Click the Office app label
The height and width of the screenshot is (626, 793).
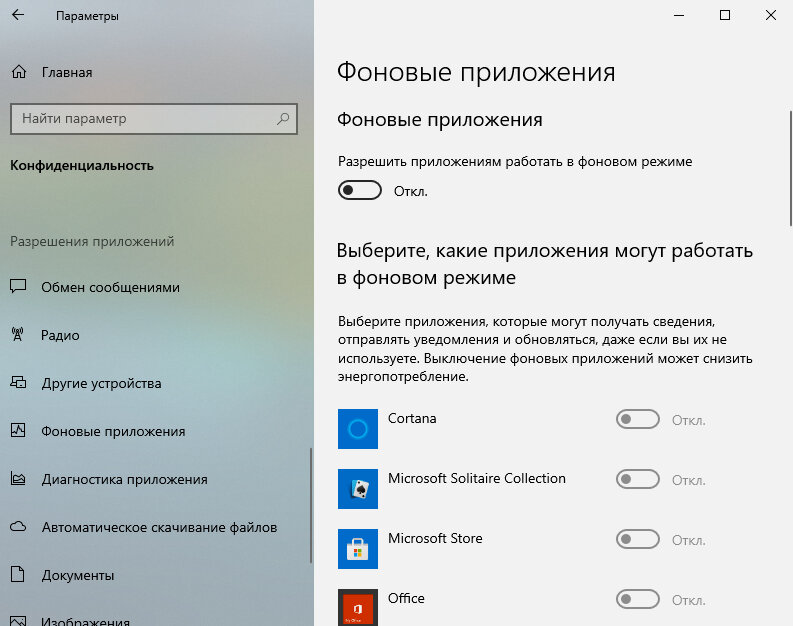click(406, 598)
